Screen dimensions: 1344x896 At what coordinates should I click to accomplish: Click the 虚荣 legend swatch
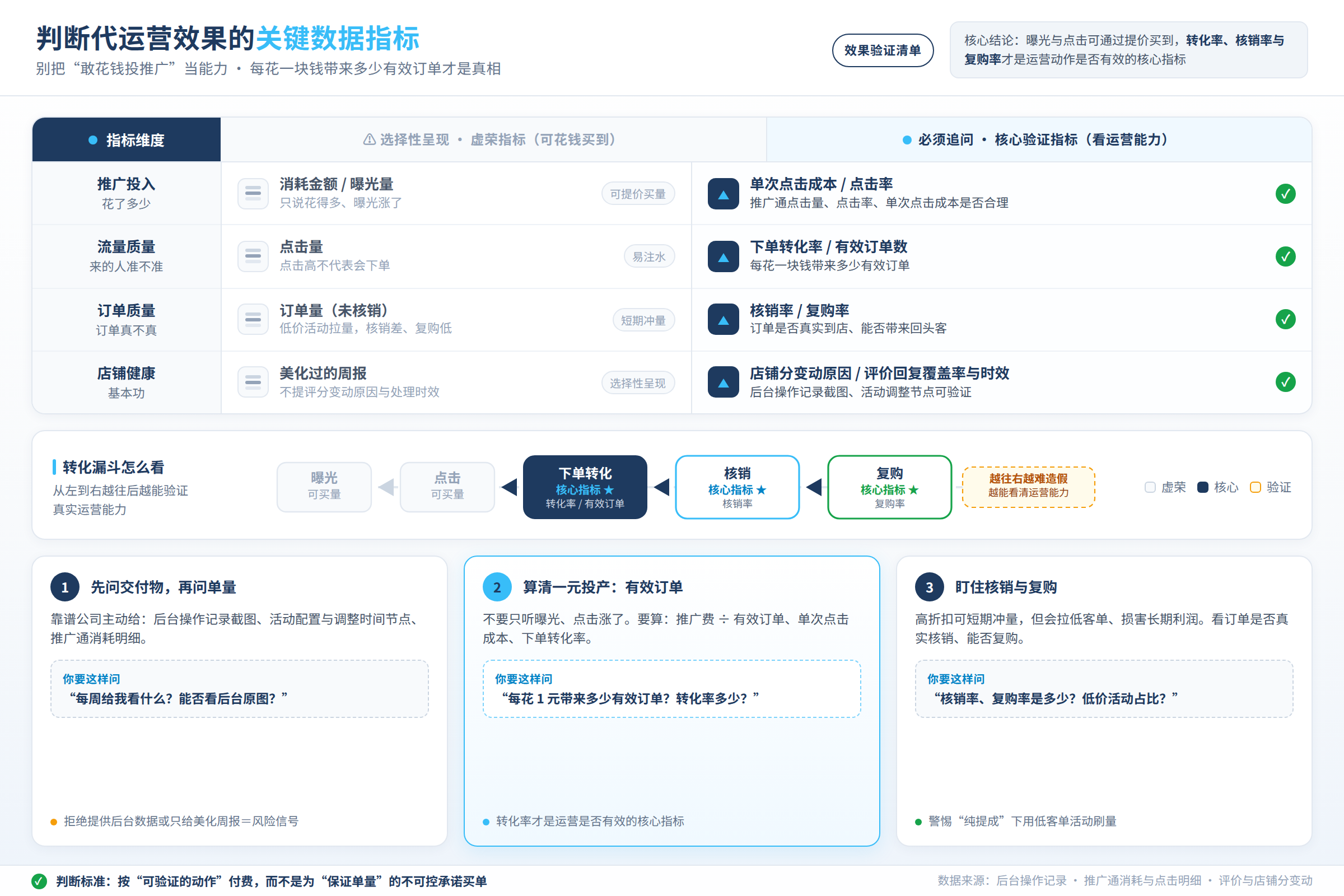1150,487
